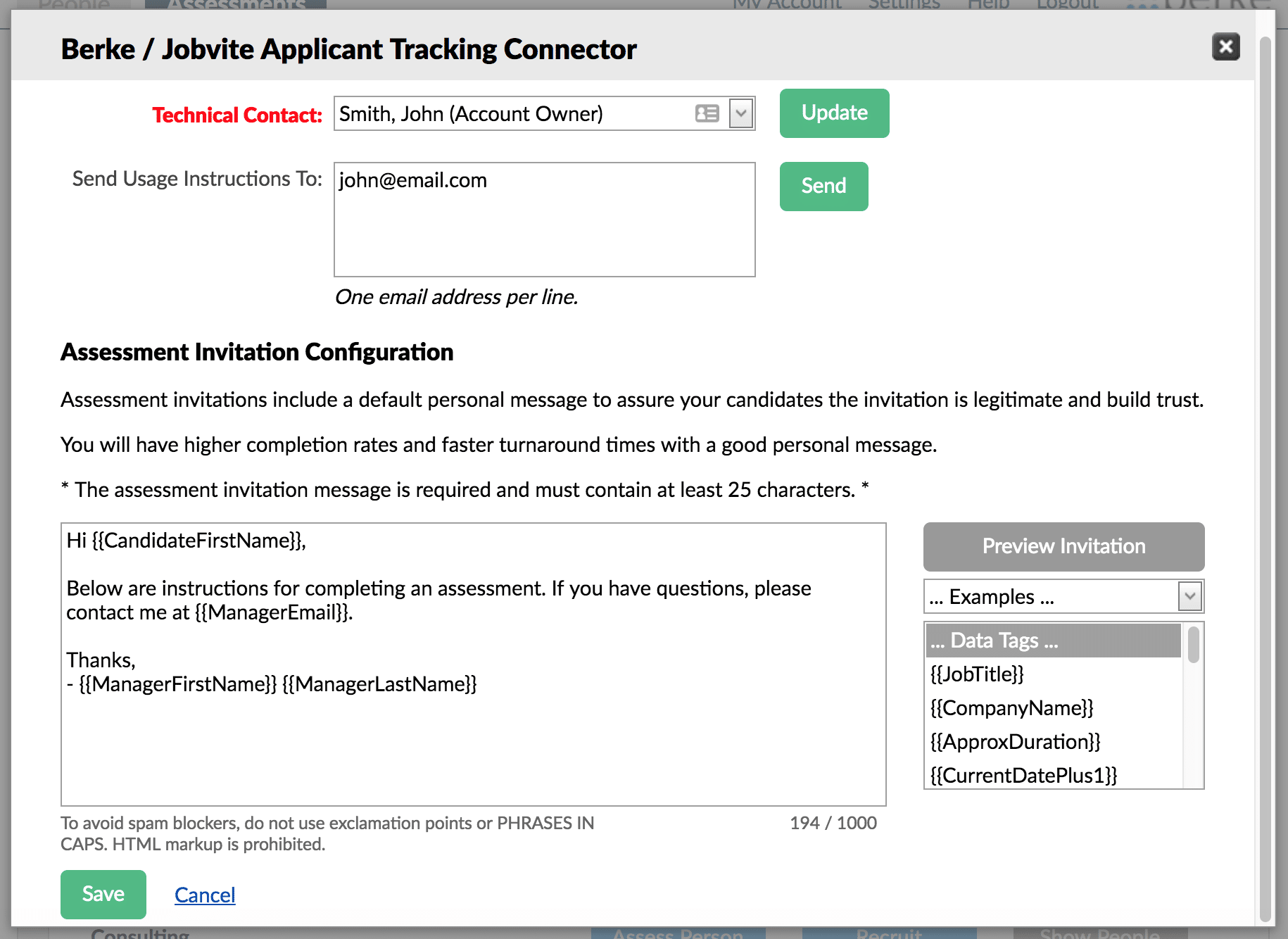Open the Examples dropdown

click(1189, 596)
